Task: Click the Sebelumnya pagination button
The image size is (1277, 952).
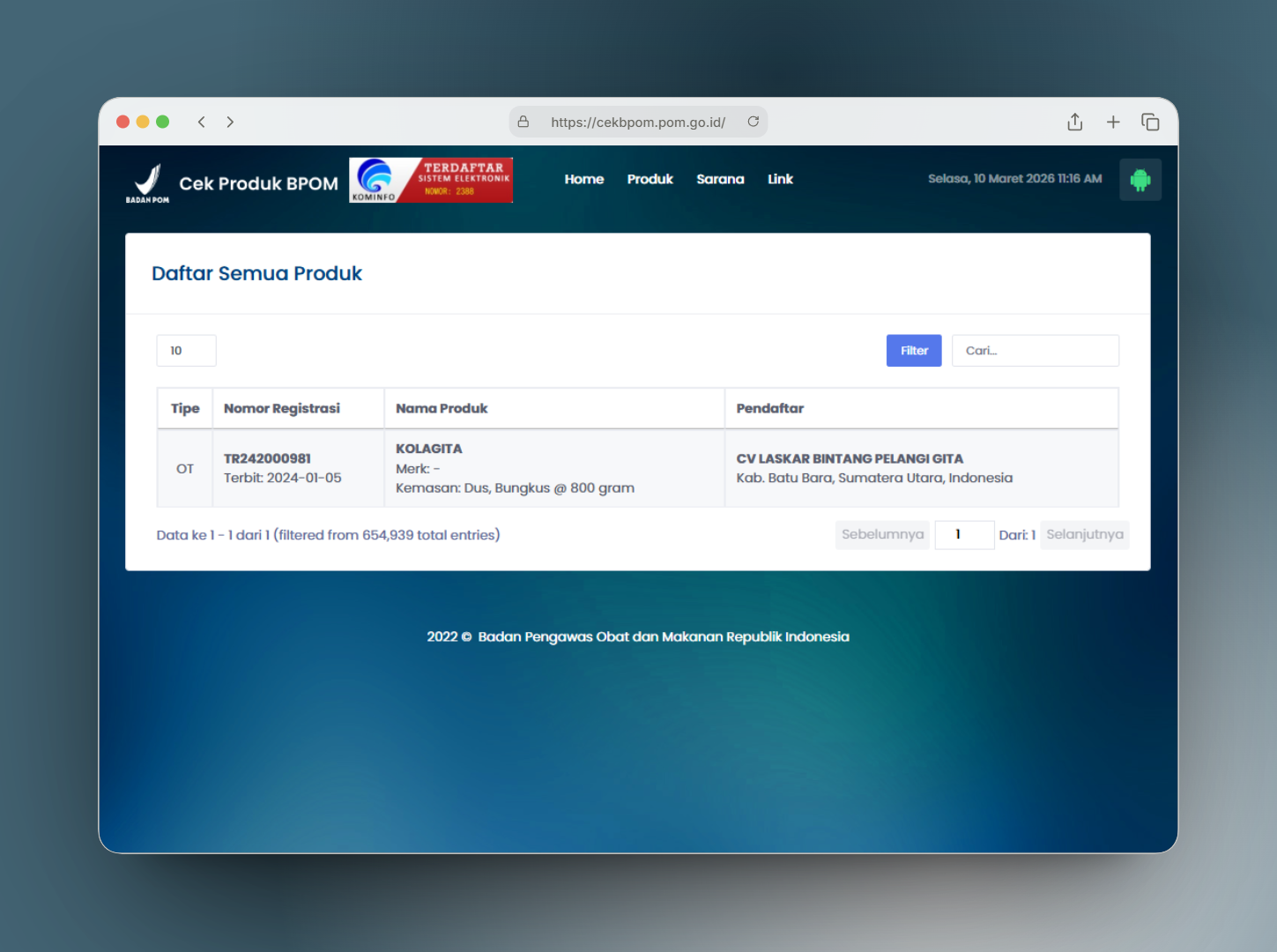Action: click(x=882, y=534)
